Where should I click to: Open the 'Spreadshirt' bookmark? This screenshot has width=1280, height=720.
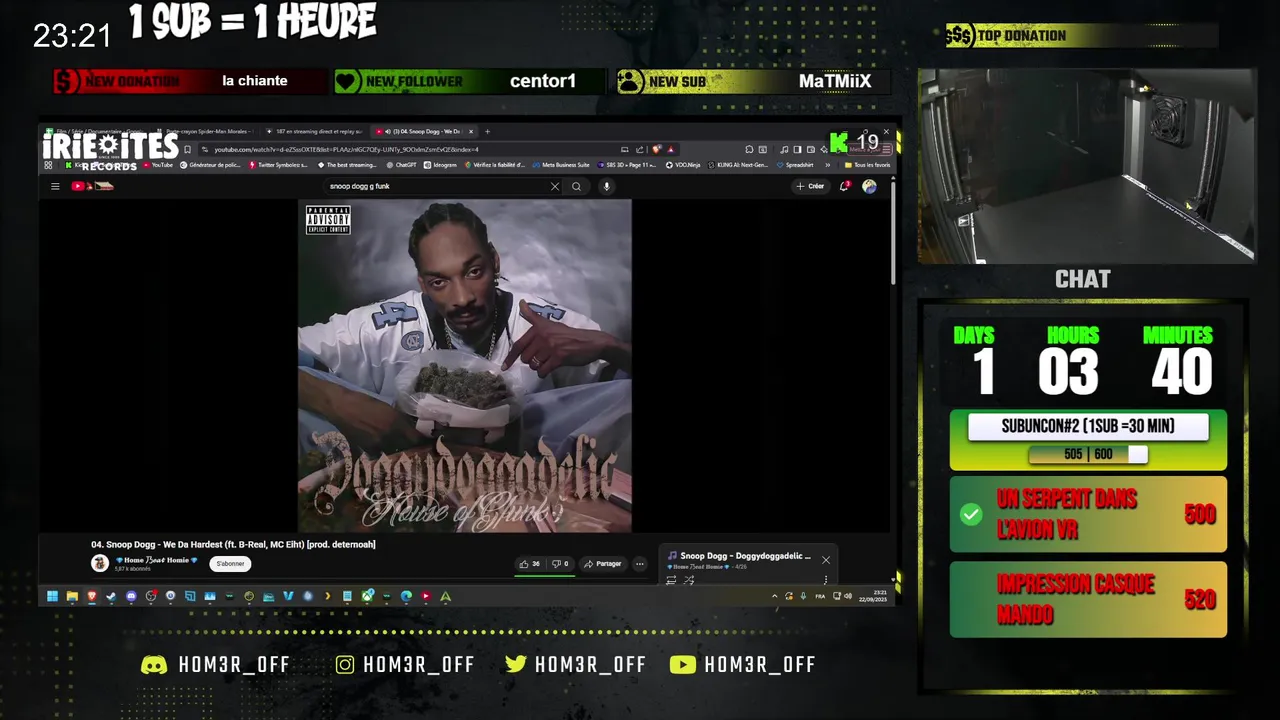pos(795,165)
